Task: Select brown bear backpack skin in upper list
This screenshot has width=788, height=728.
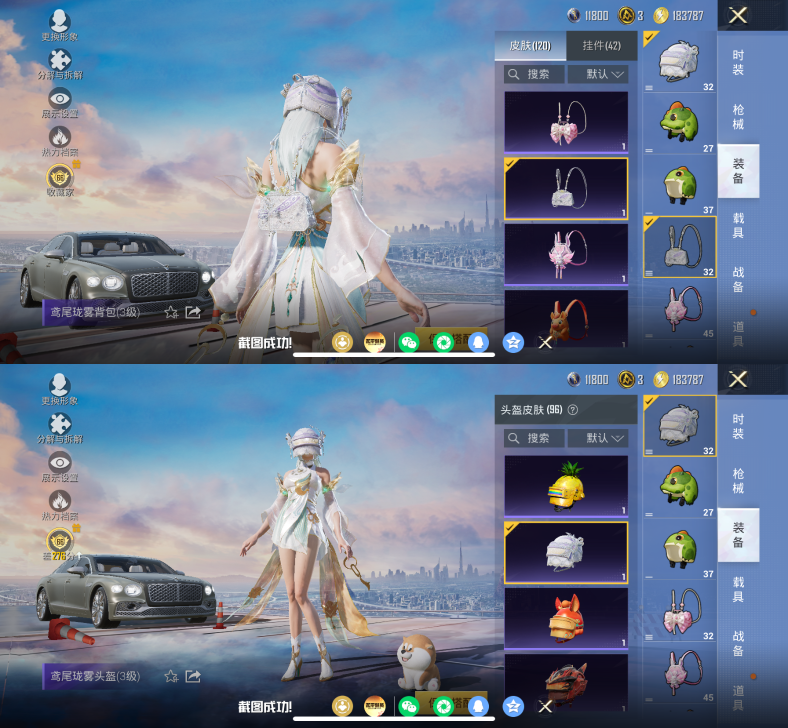Action: point(566,319)
